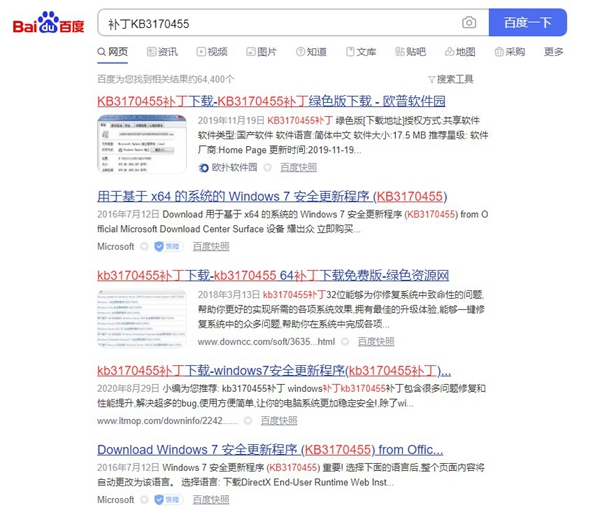Click 保障 shield badge under the x64 result

point(168,246)
